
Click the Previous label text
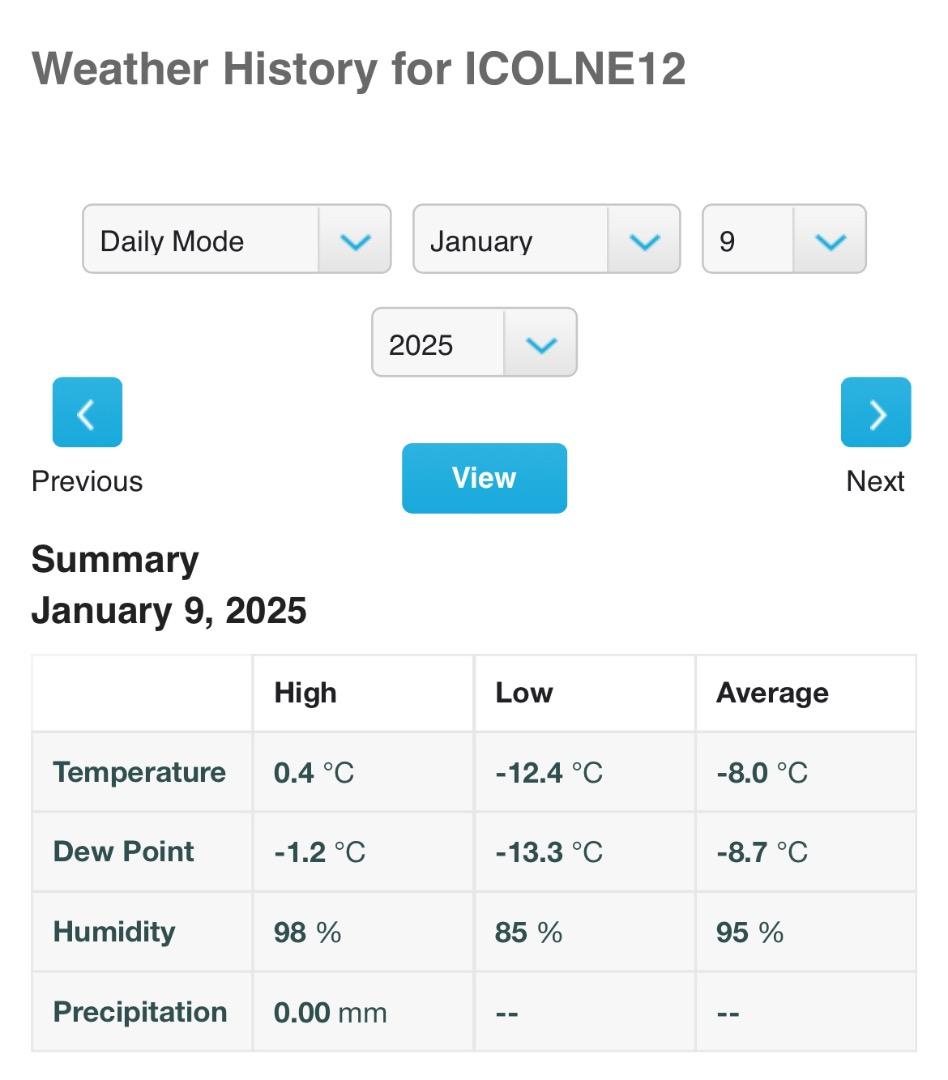point(87,481)
